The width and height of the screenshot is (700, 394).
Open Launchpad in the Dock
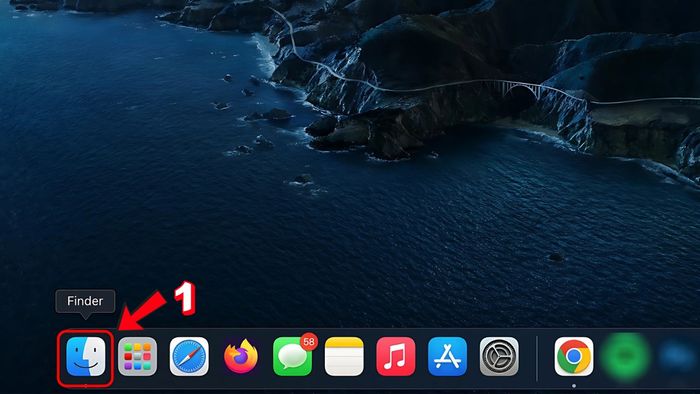pyautogui.click(x=138, y=357)
